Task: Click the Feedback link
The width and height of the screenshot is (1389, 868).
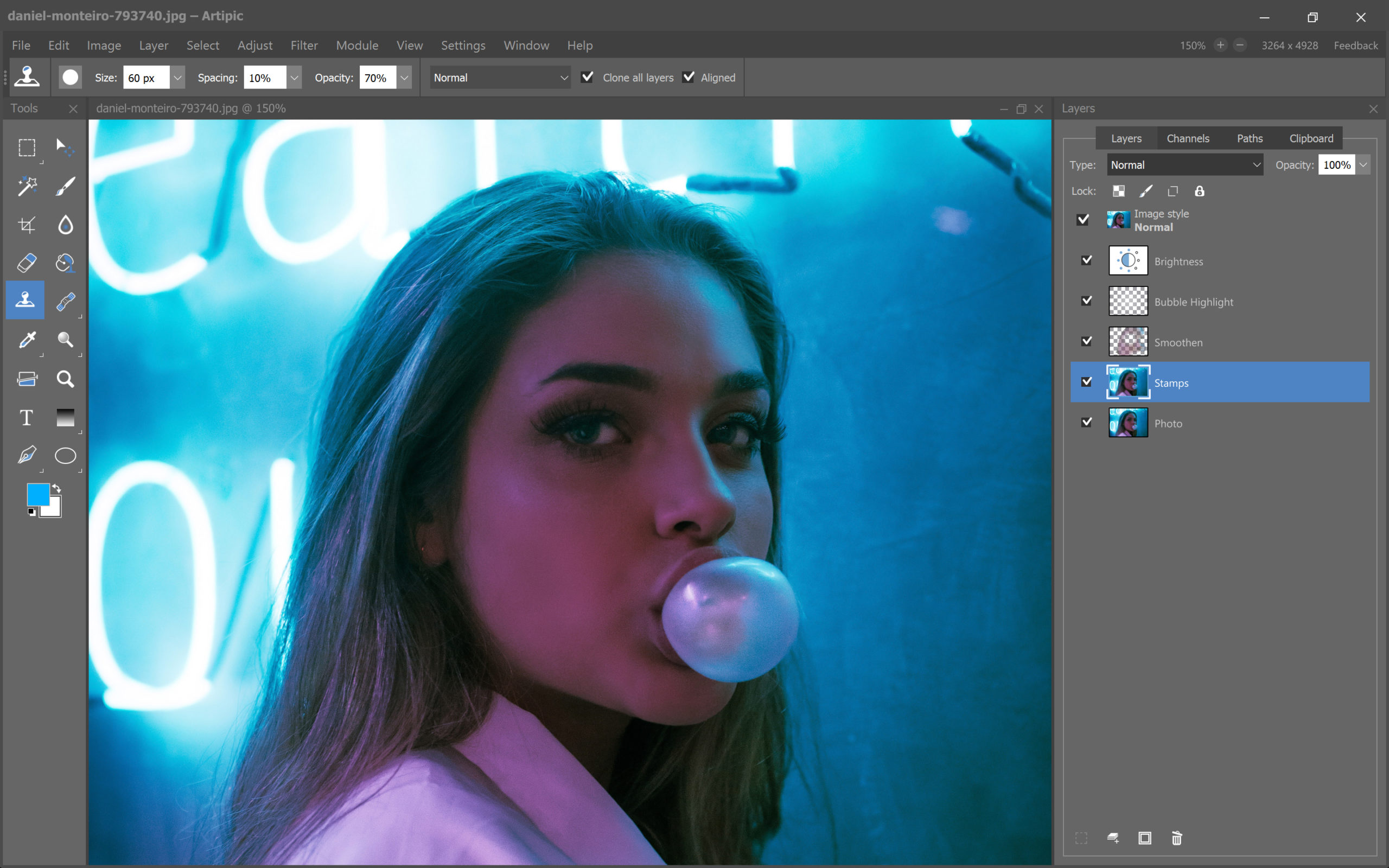Action: pos(1355,46)
